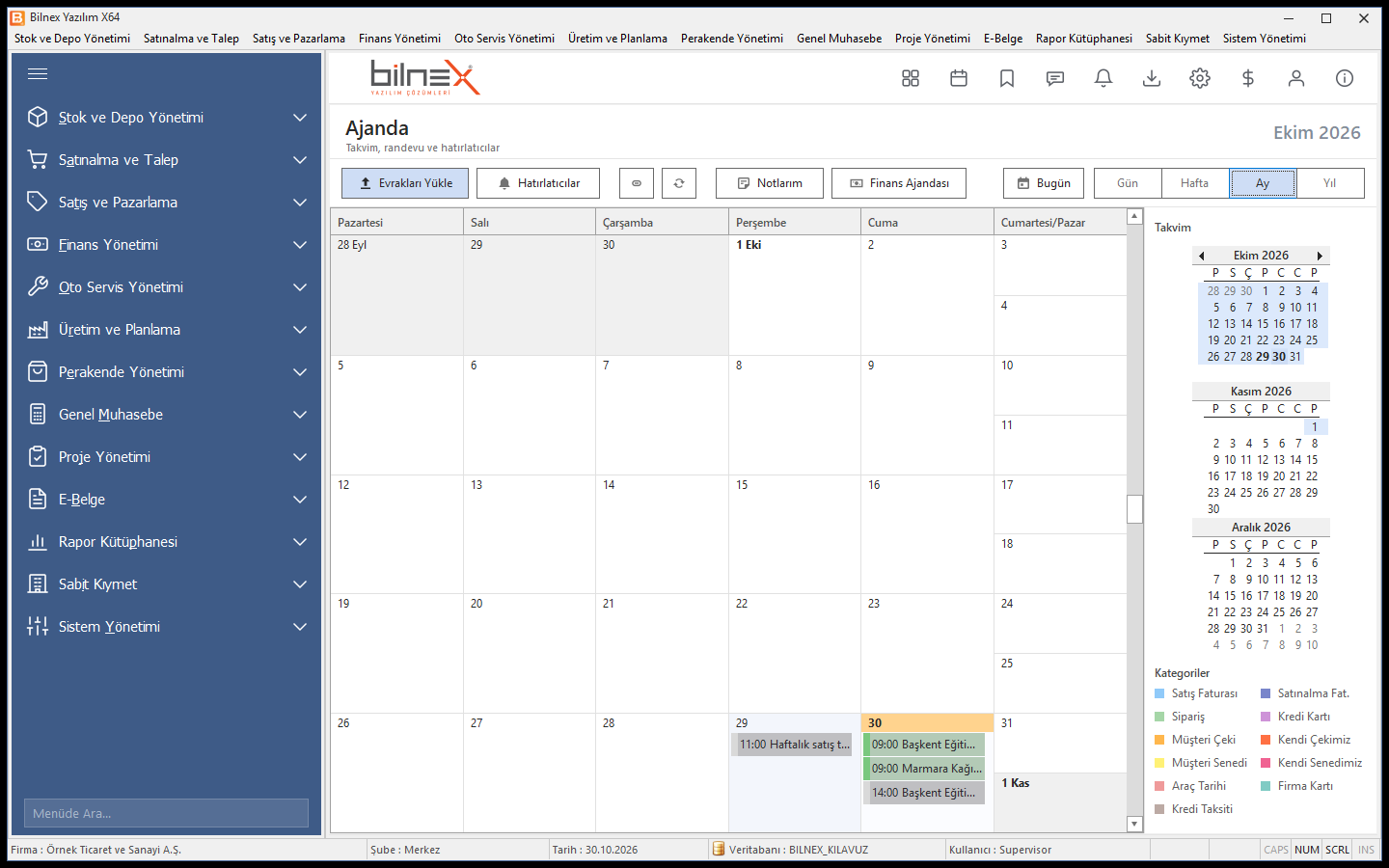Expand Üretim ve Planlama chevron
The image size is (1389, 868).
tap(300, 330)
